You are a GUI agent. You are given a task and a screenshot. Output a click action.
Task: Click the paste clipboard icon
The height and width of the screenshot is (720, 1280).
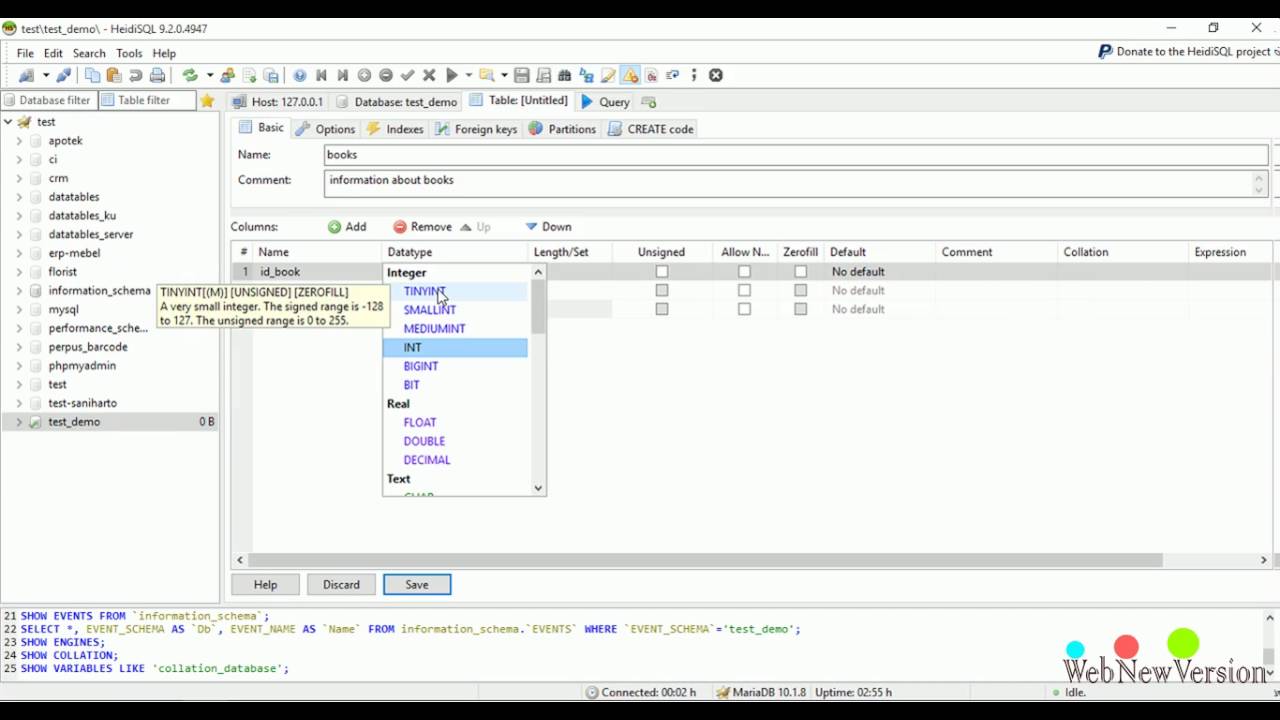114,75
